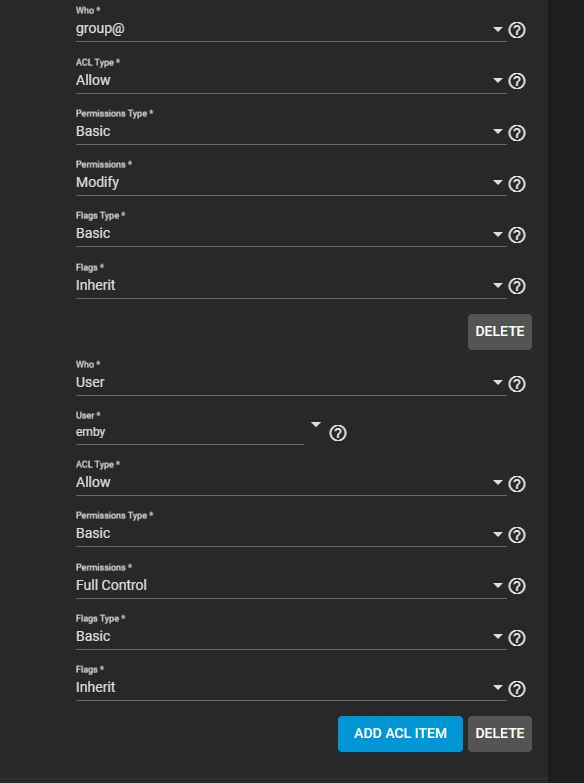Expand the Who dropdown showing group@
This screenshot has width=584, height=783.
(291, 29)
